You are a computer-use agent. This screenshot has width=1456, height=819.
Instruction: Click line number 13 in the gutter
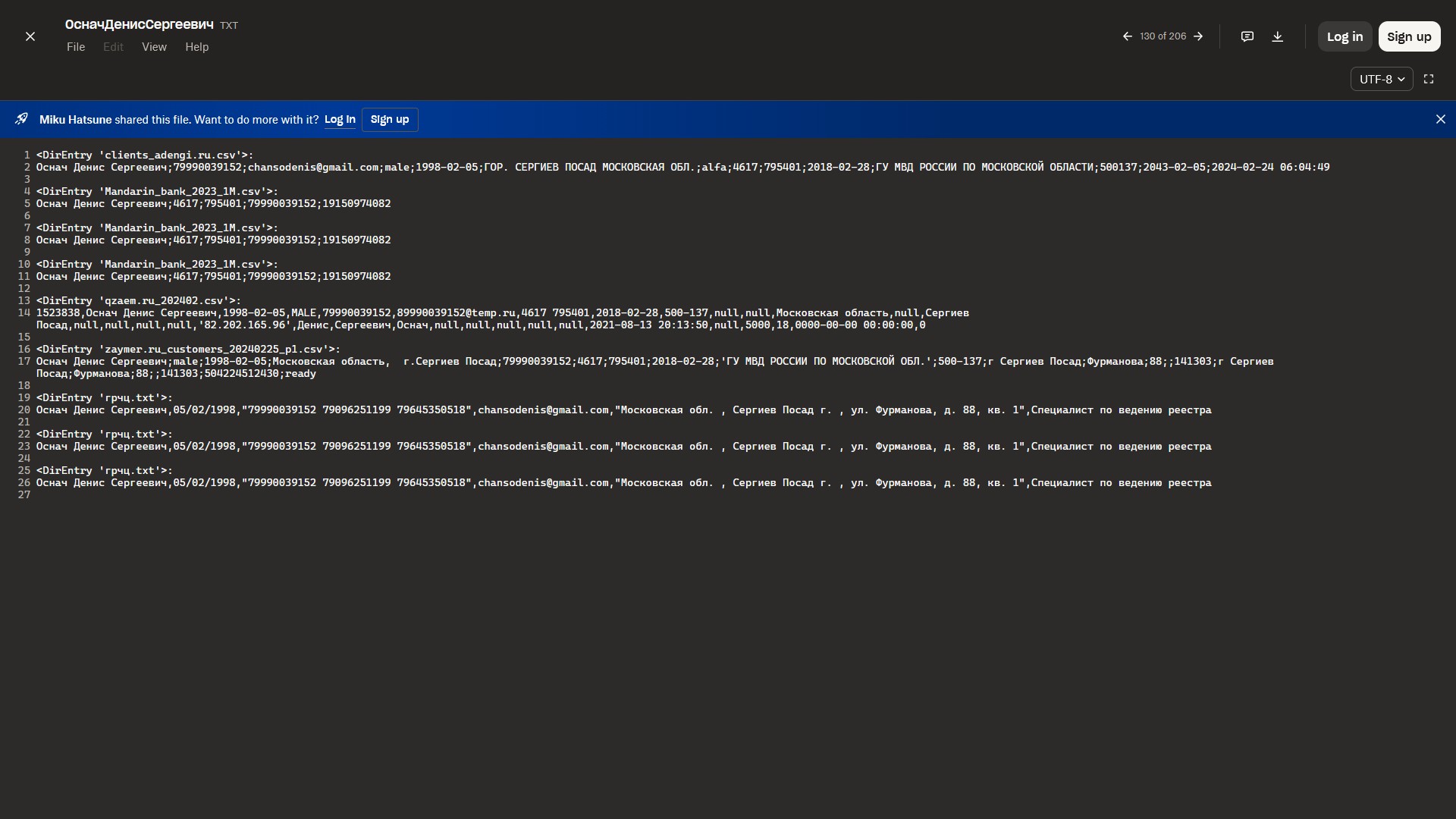click(24, 300)
